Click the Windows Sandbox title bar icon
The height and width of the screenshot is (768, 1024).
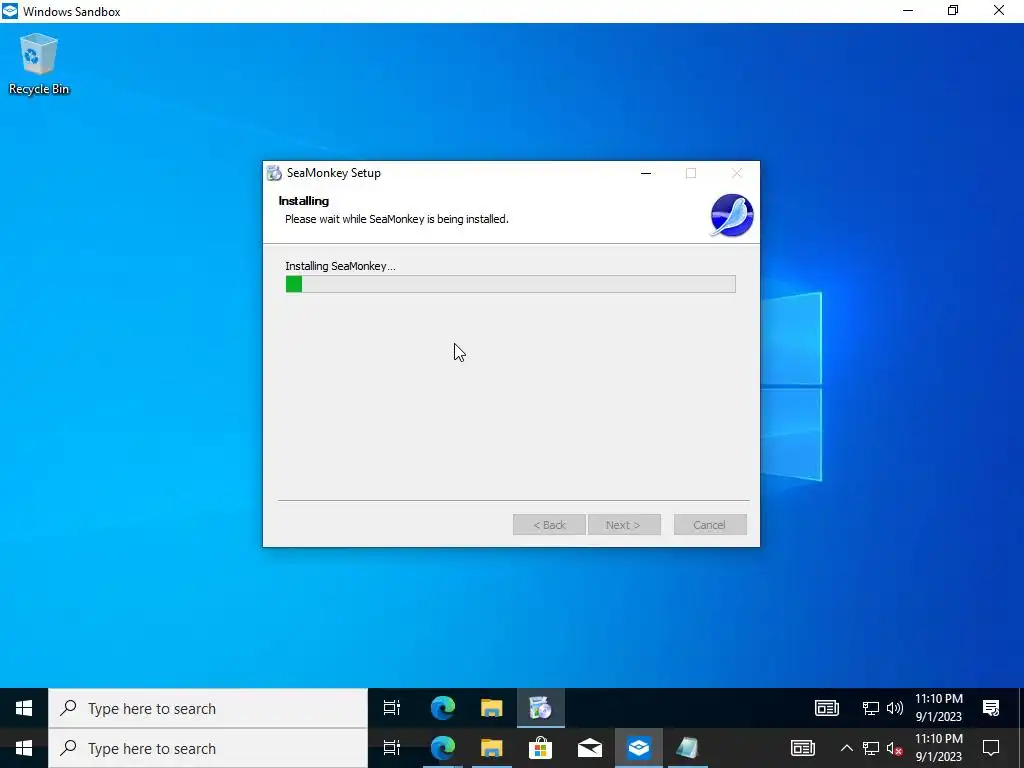click(x=10, y=11)
